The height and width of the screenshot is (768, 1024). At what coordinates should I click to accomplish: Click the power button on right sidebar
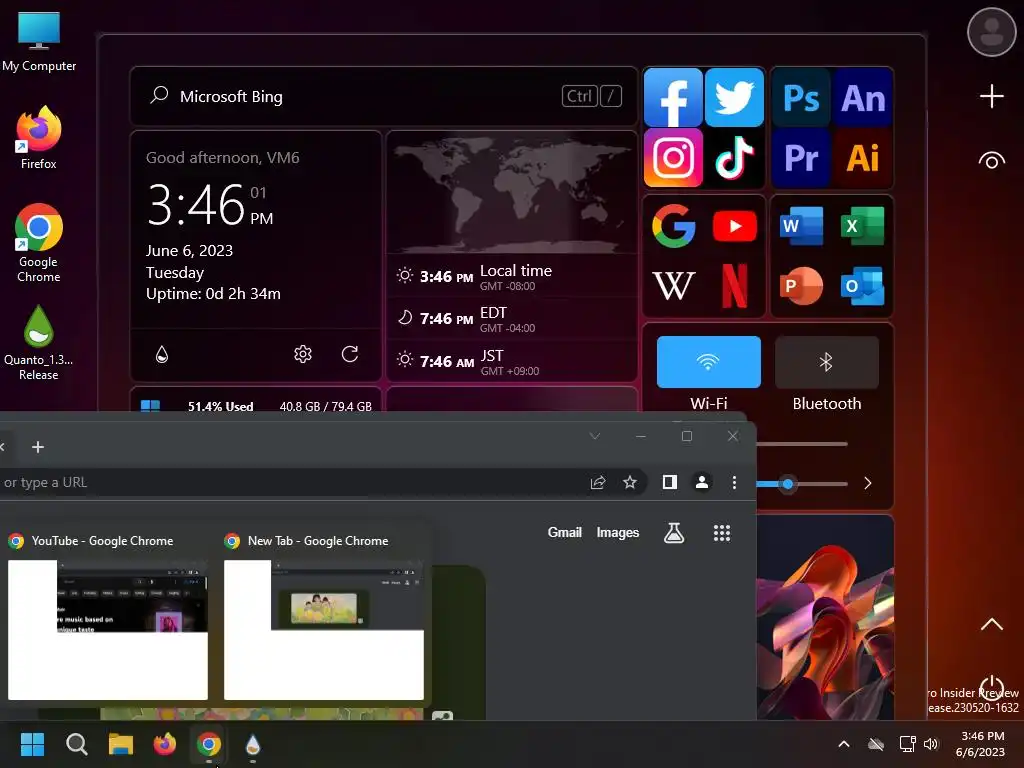pos(991,687)
